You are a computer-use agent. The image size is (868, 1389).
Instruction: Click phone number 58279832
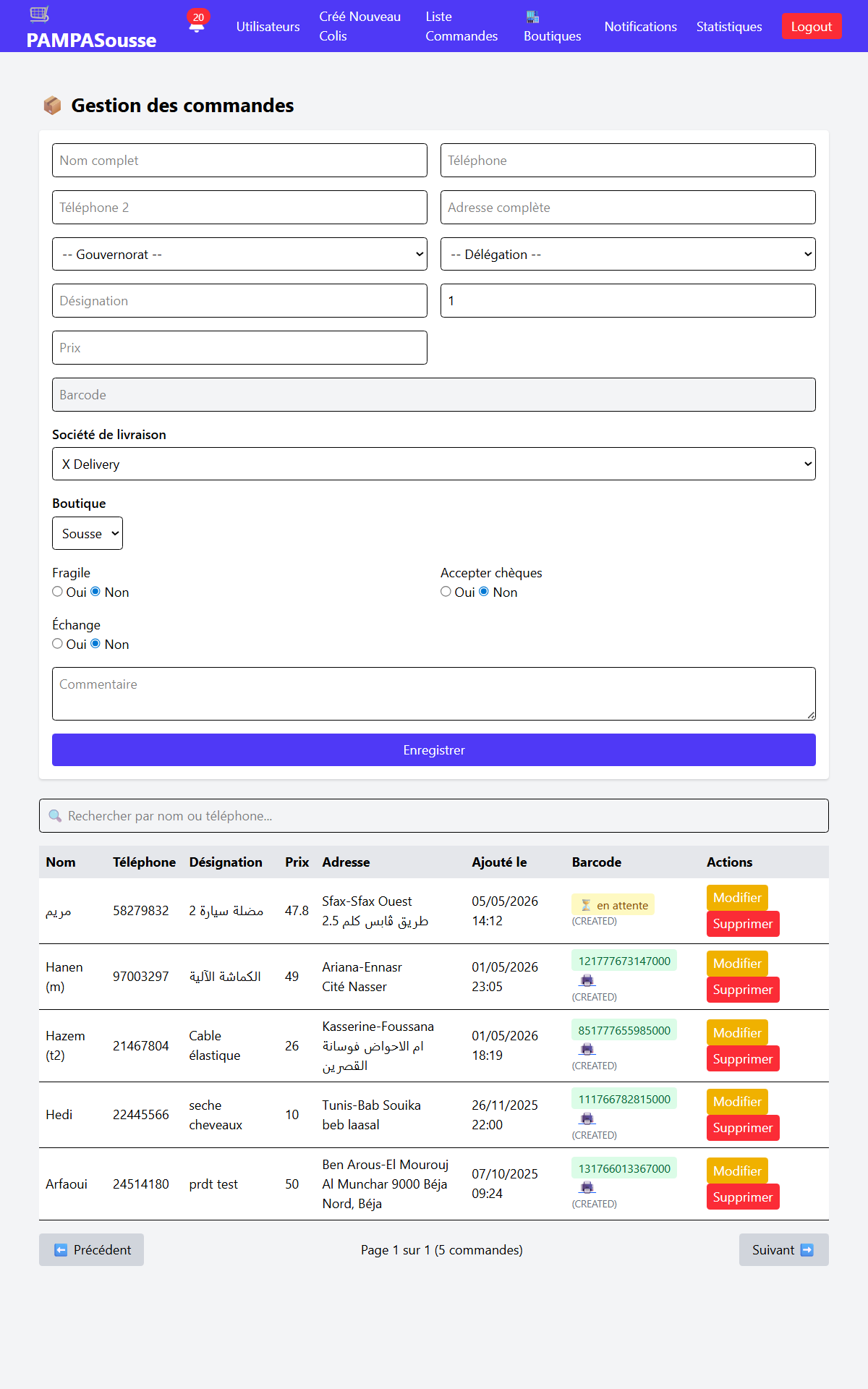(140, 910)
